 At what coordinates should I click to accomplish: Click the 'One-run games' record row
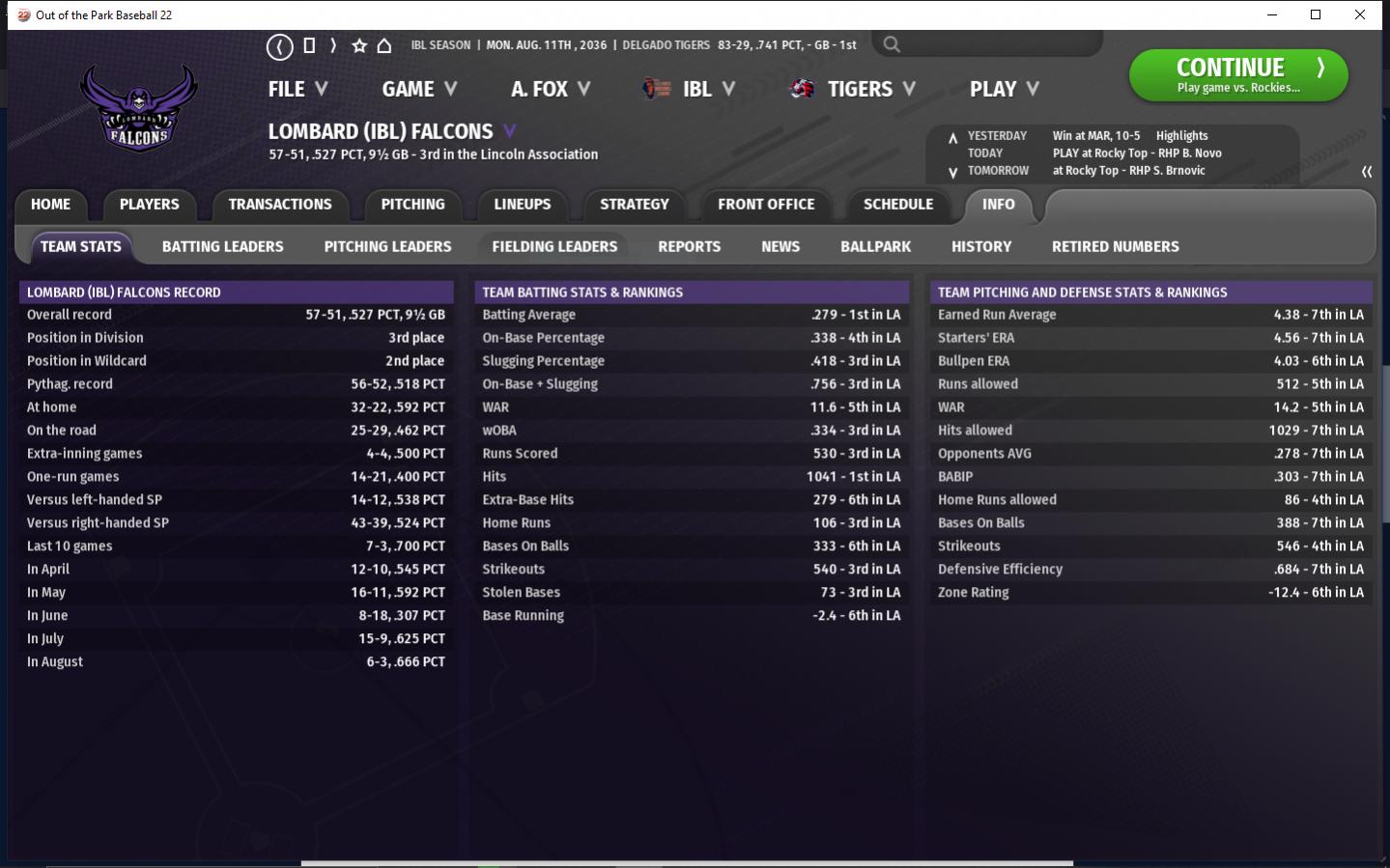pos(236,477)
